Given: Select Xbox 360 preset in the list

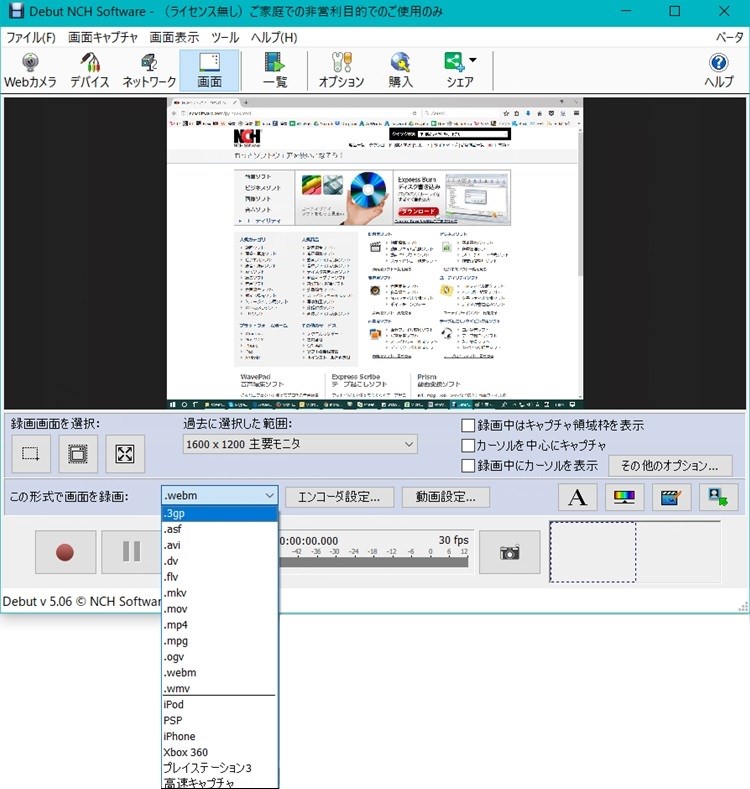Looking at the screenshot, I should click(x=219, y=752).
